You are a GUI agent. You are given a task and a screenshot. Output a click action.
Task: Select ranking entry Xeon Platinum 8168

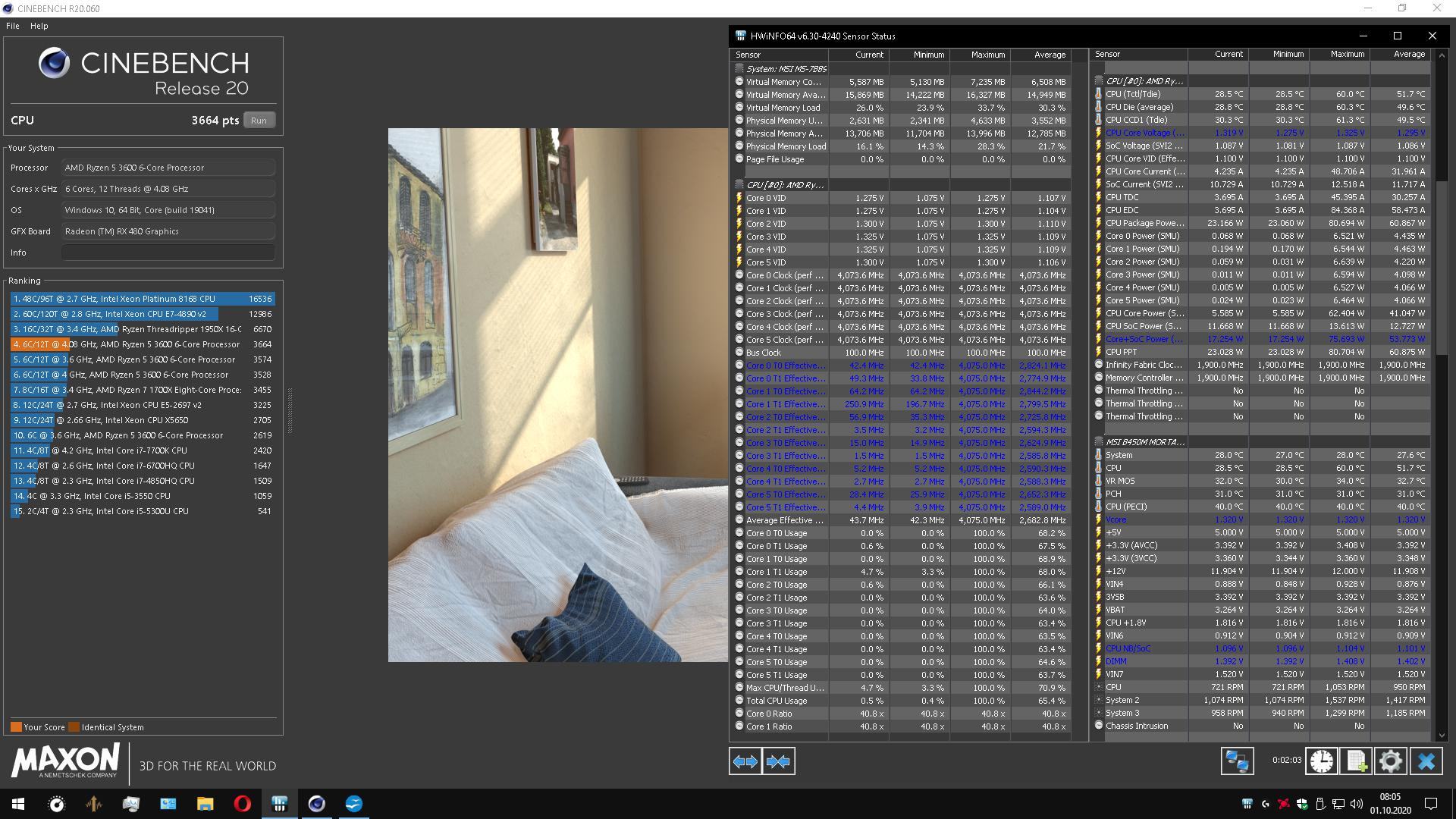143,299
